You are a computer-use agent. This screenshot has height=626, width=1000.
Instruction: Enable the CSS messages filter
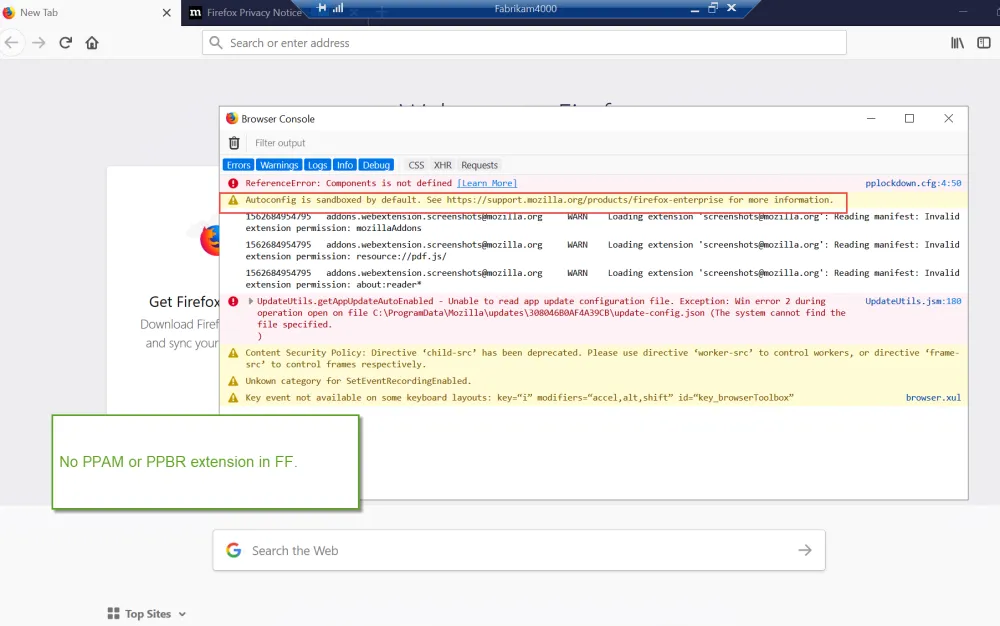pos(416,165)
